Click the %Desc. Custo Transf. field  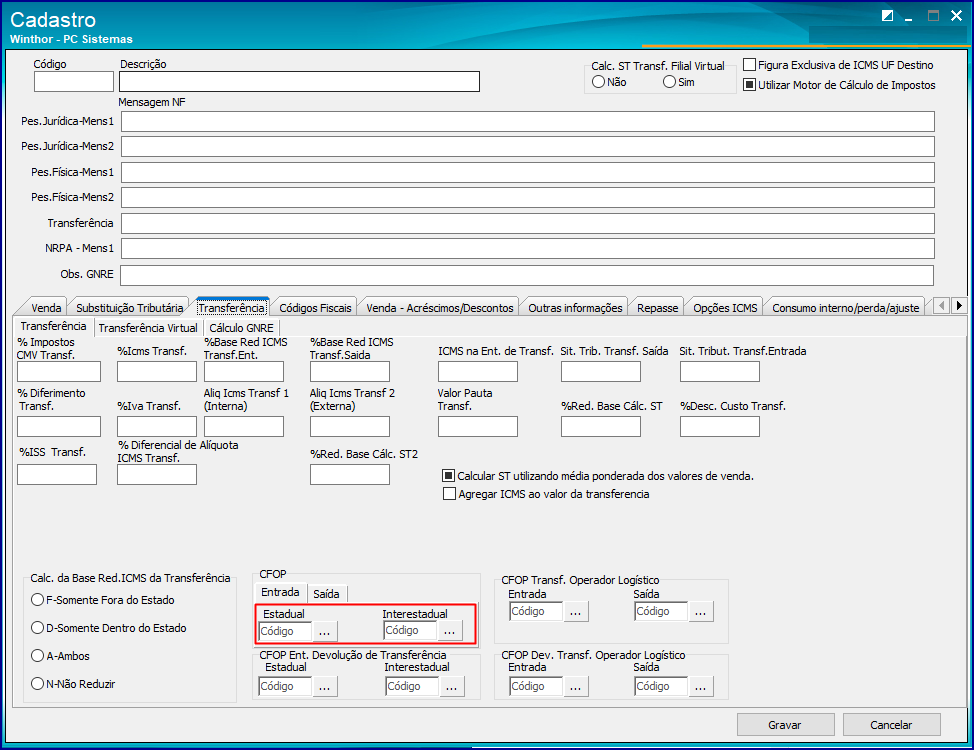click(720, 426)
